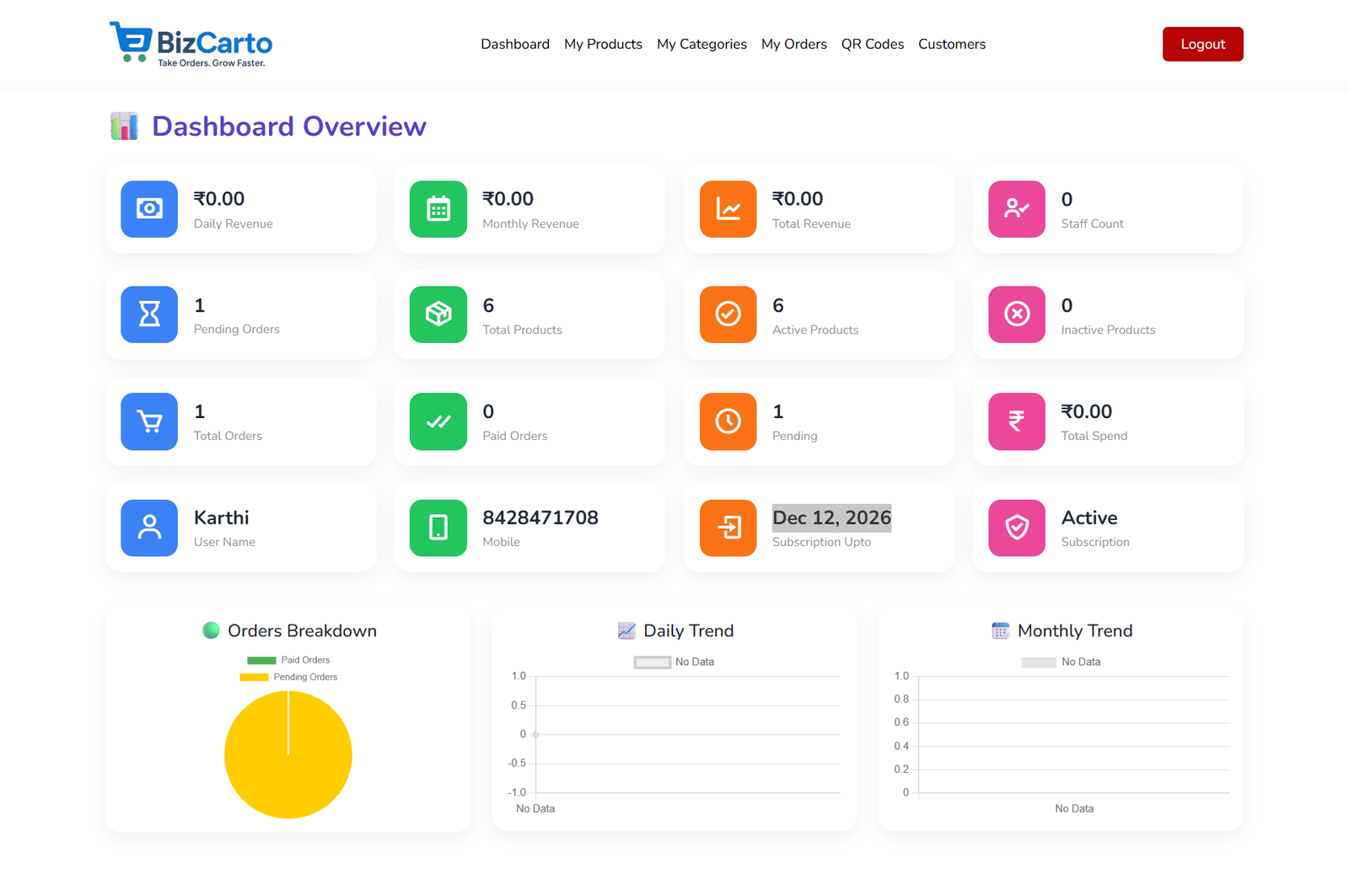The height and width of the screenshot is (896, 1349).
Task: Click the BizCarto logo
Action: pos(190,44)
